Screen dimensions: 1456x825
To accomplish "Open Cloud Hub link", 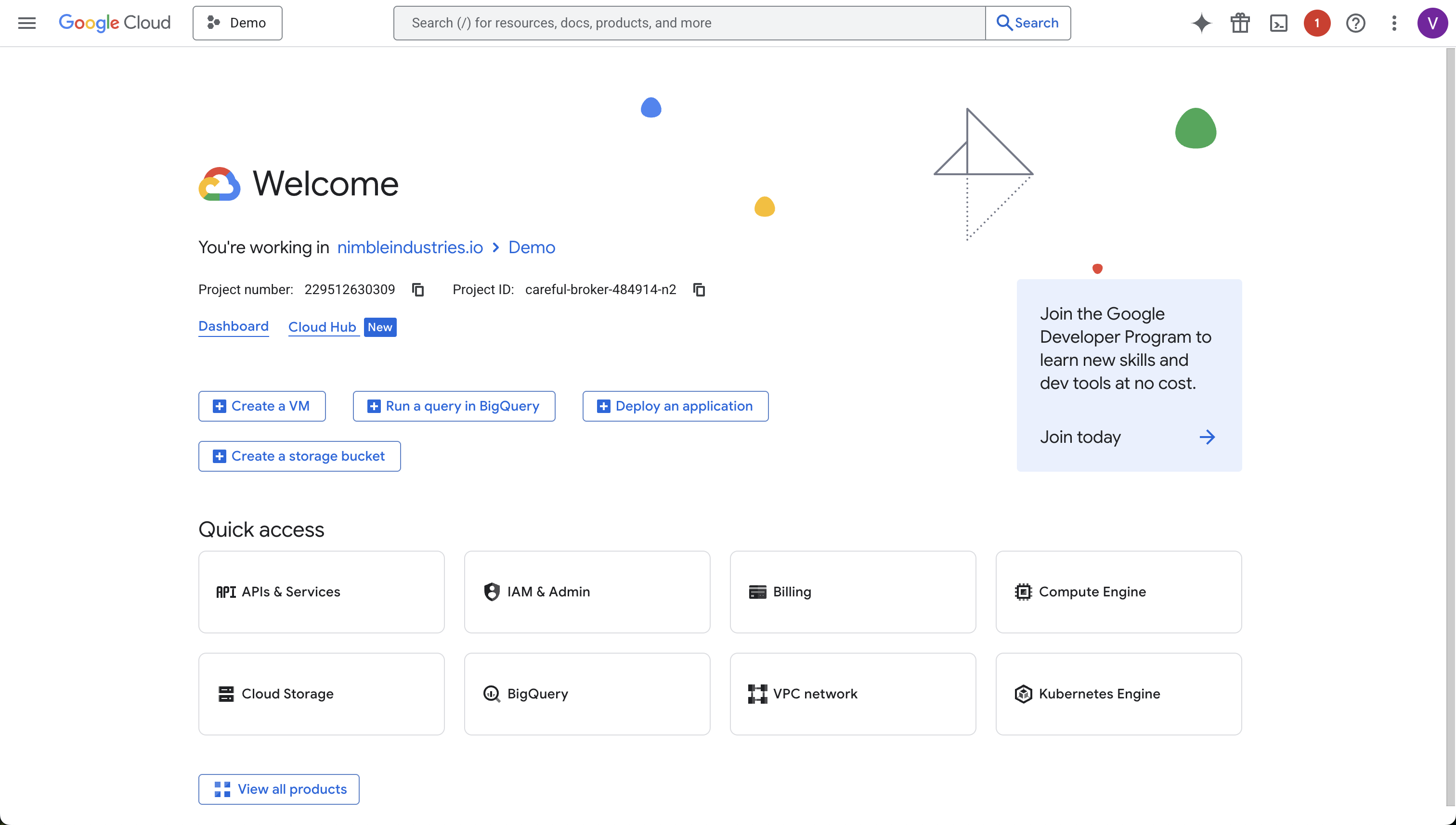I will tap(322, 327).
